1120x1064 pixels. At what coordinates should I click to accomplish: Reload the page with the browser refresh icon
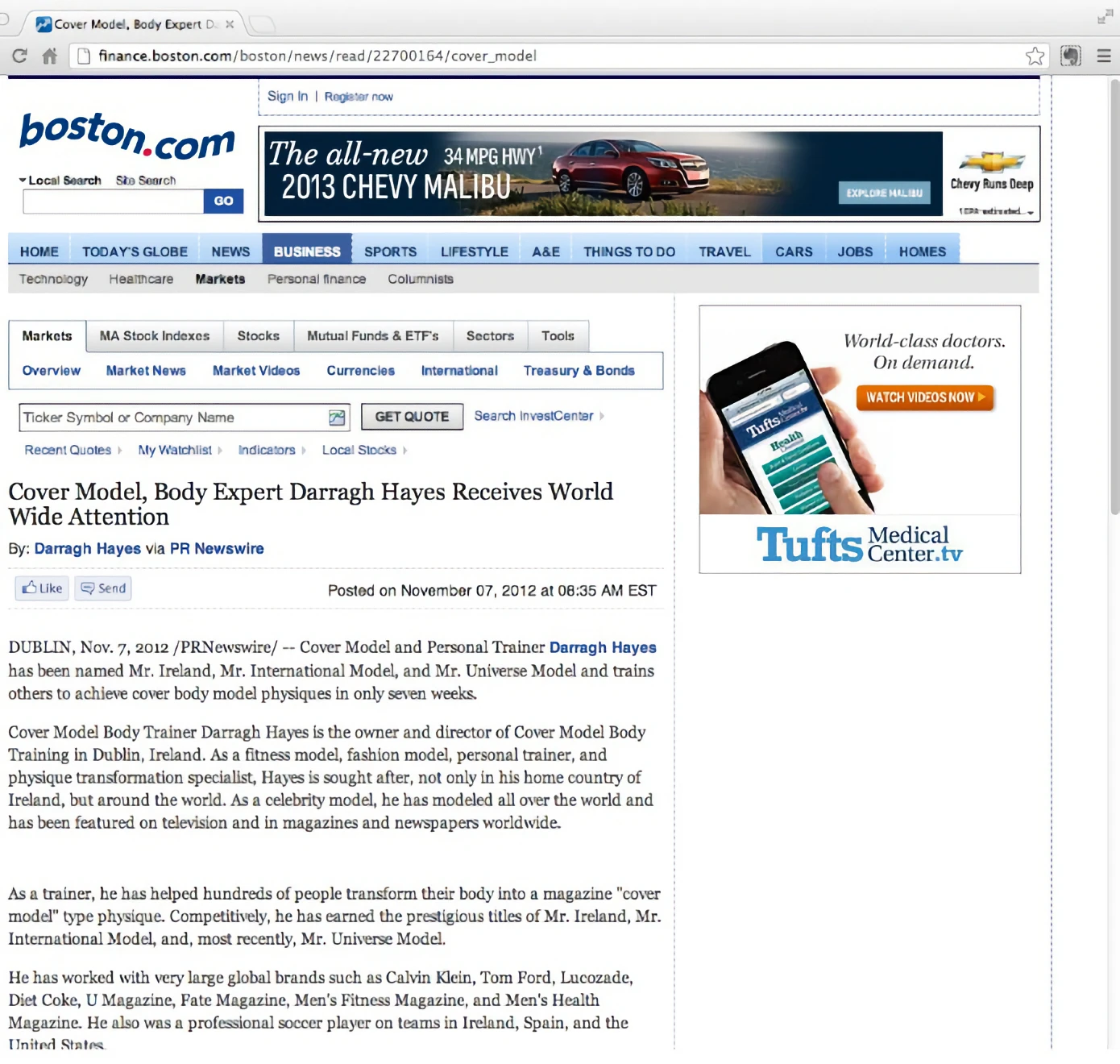click(x=19, y=56)
